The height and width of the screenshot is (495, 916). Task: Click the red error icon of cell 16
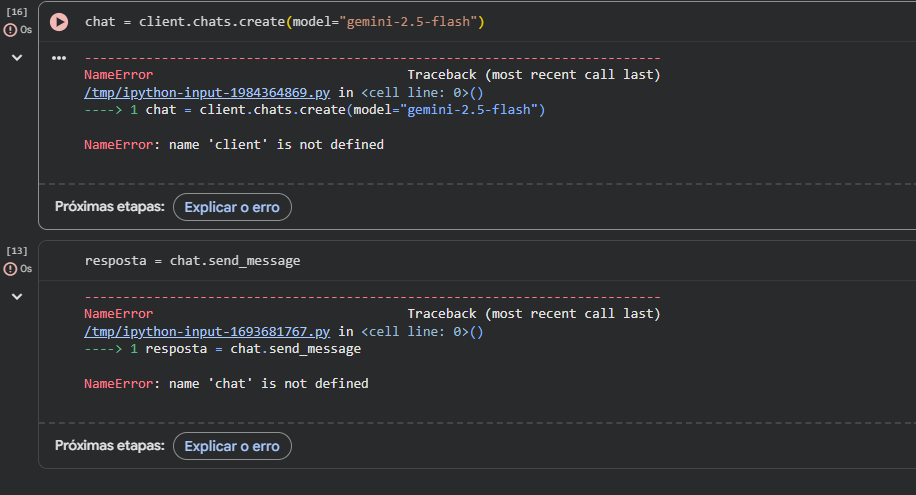pos(11,30)
